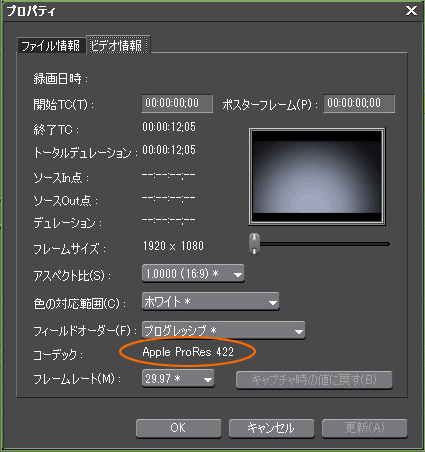
Task: Open the アスペクト比 dropdown
Action: point(193,274)
